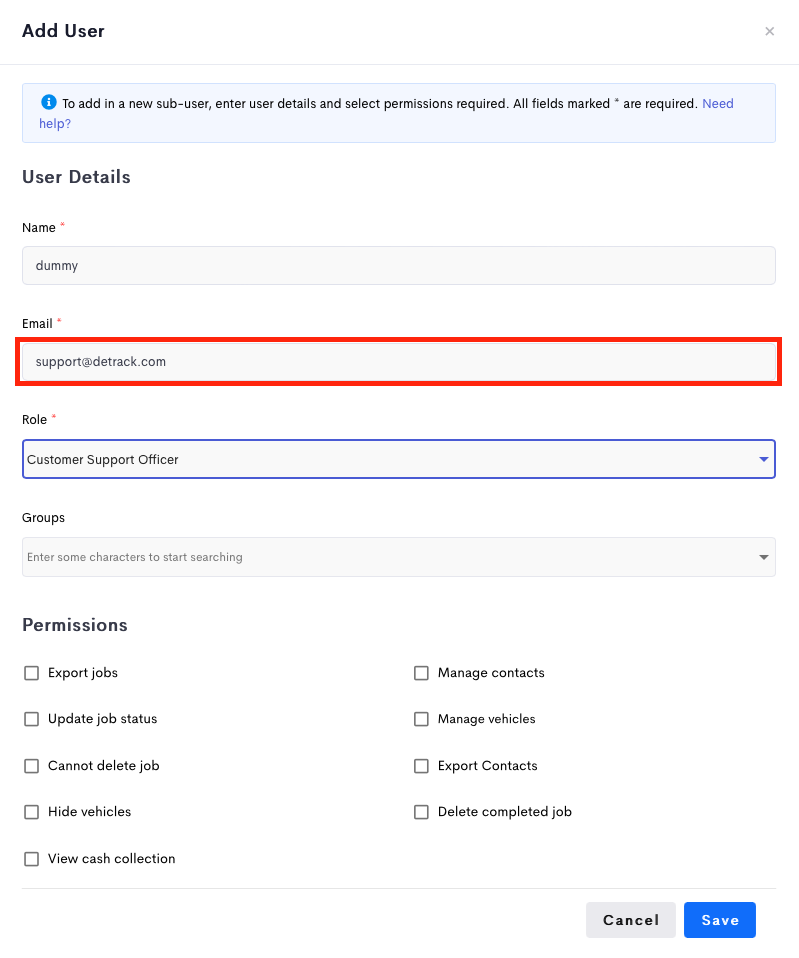Screen dimensions: 799x958
Task: Cancel adding the user
Action: 630,920
